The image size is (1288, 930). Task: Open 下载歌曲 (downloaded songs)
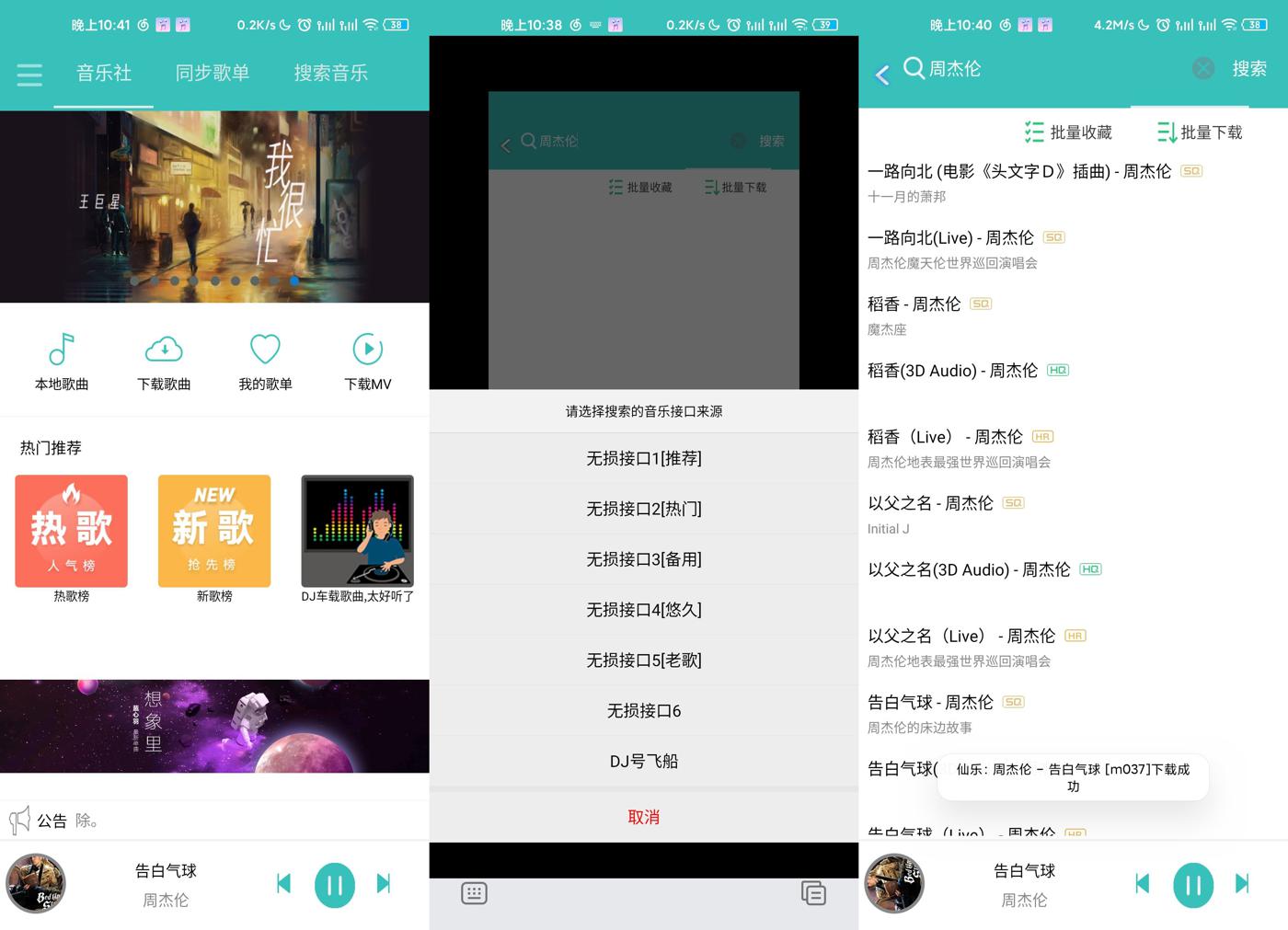click(x=163, y=361)
